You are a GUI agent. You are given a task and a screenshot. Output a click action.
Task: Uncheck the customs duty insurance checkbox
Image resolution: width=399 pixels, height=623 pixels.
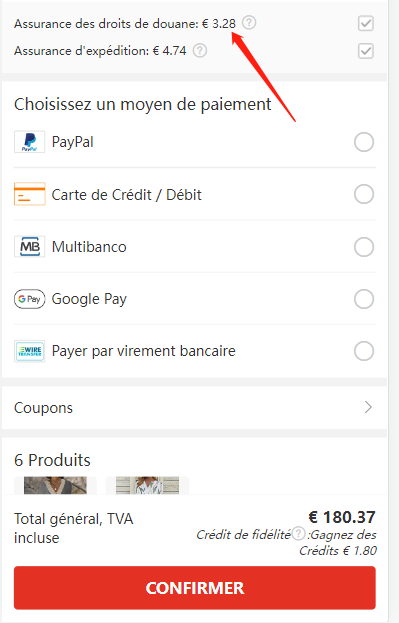366,23
